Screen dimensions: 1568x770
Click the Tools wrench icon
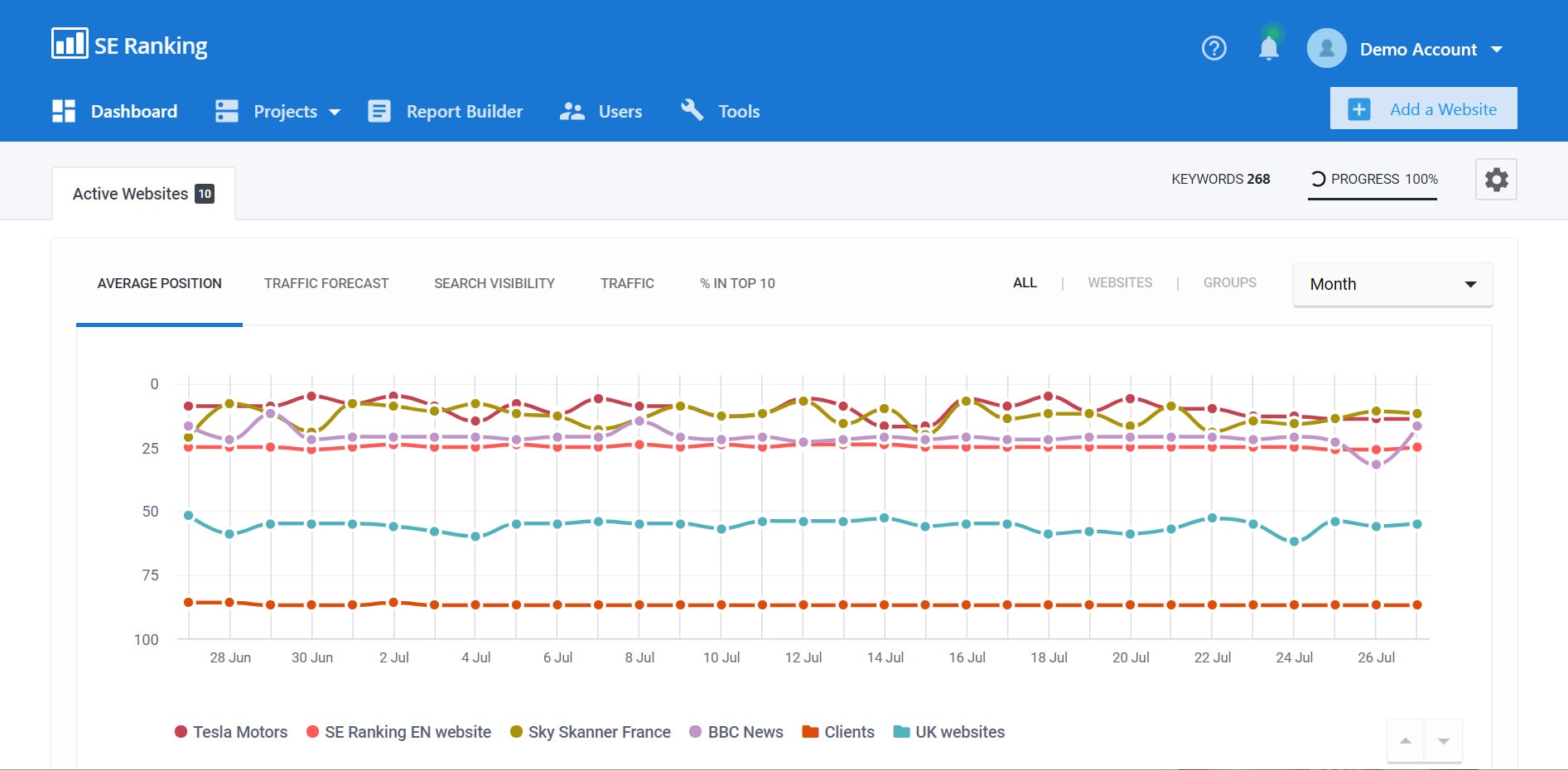click(692, 110)
